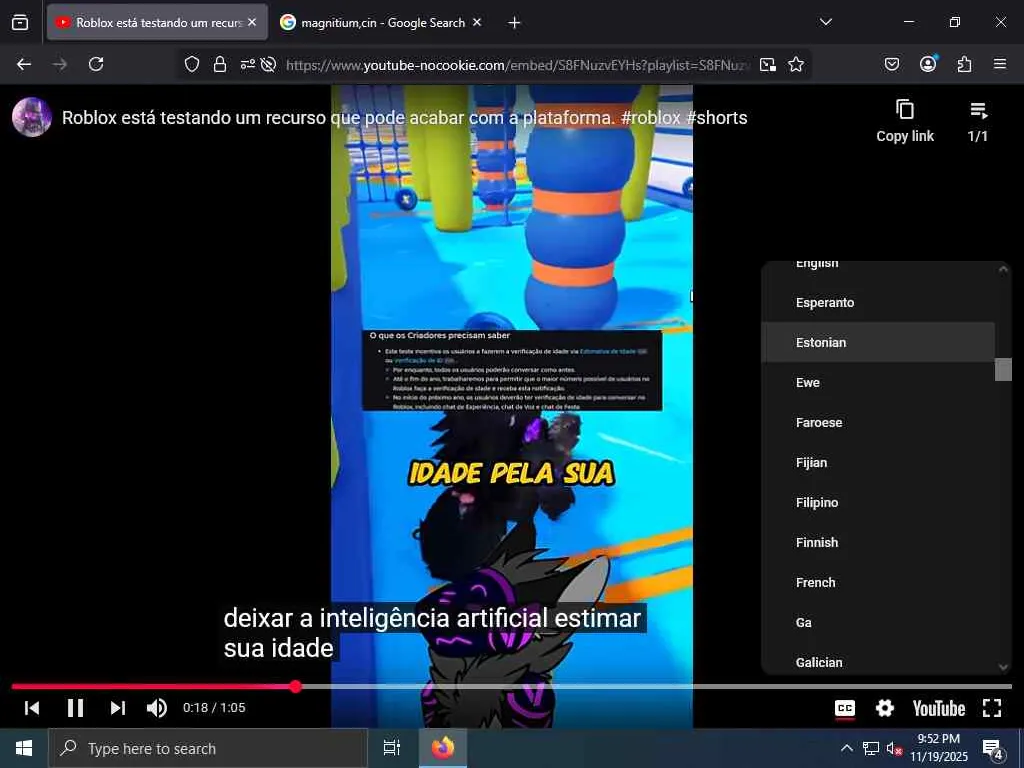Open the network status tray icon
The width and height of the screenshot is (1024, 768).
[x=871, y=748]
